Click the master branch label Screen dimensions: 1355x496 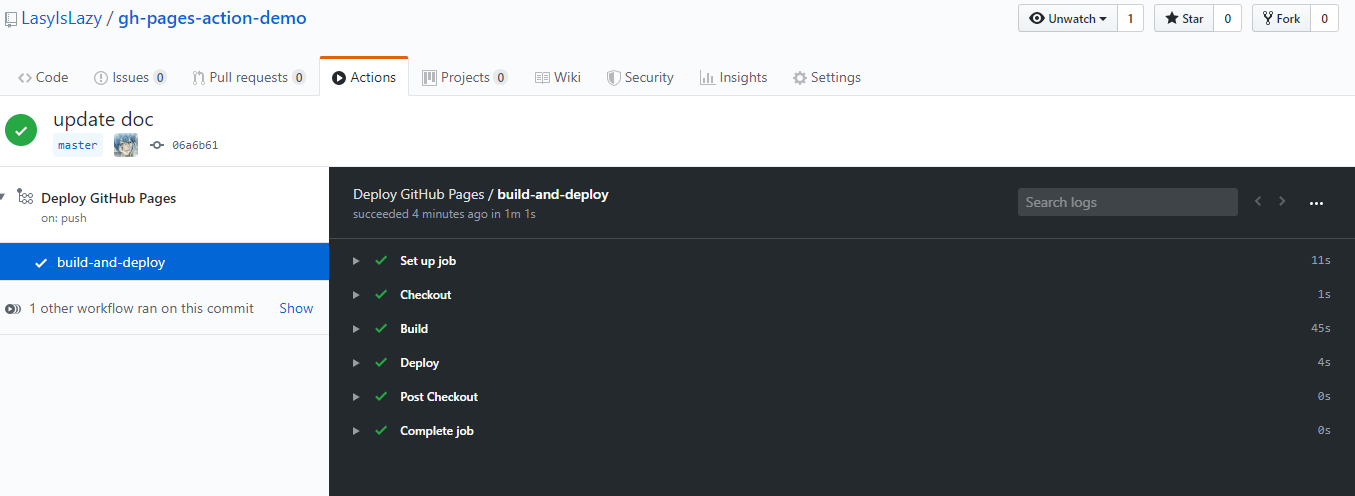[78, 145]
